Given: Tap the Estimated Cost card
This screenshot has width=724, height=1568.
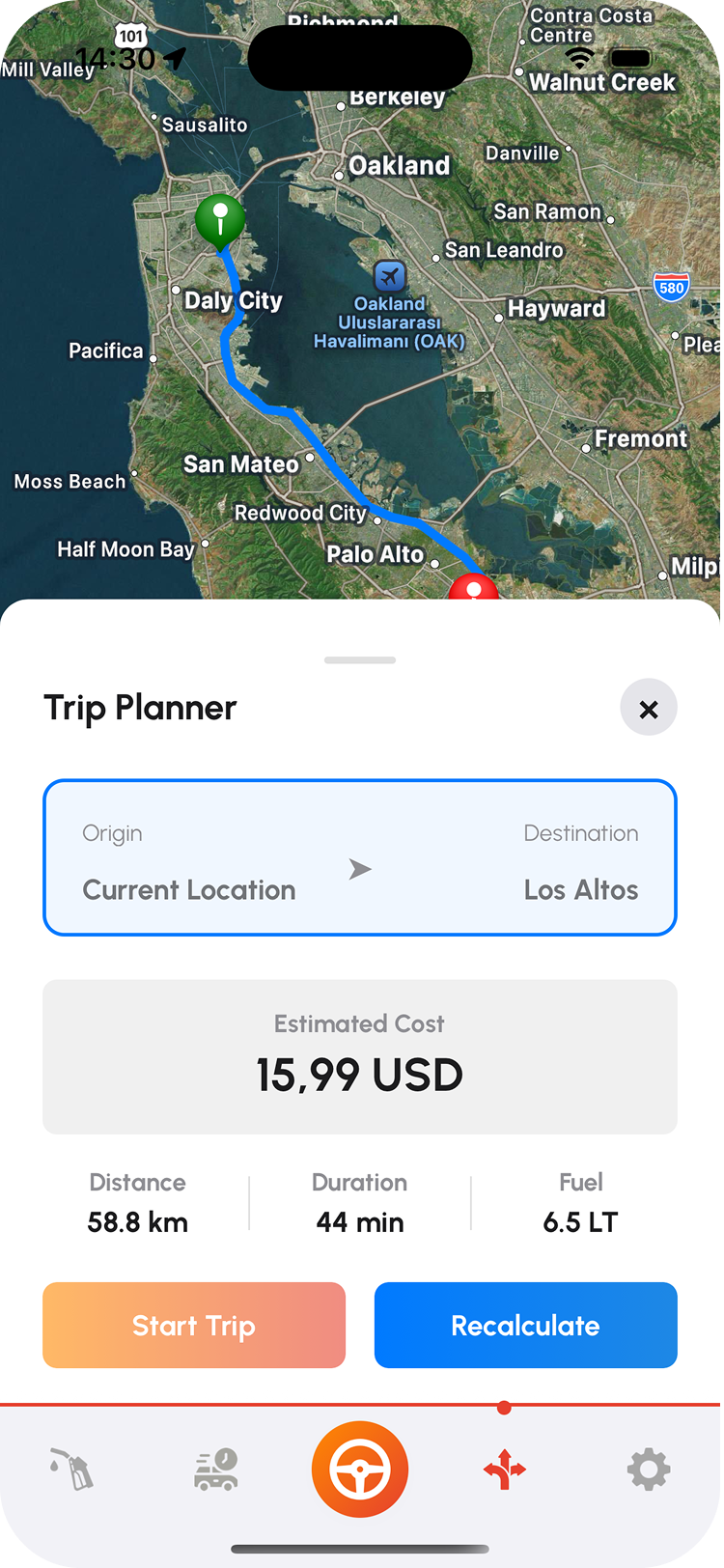Looking at the screenshot, I should (x=360, y=1056).
